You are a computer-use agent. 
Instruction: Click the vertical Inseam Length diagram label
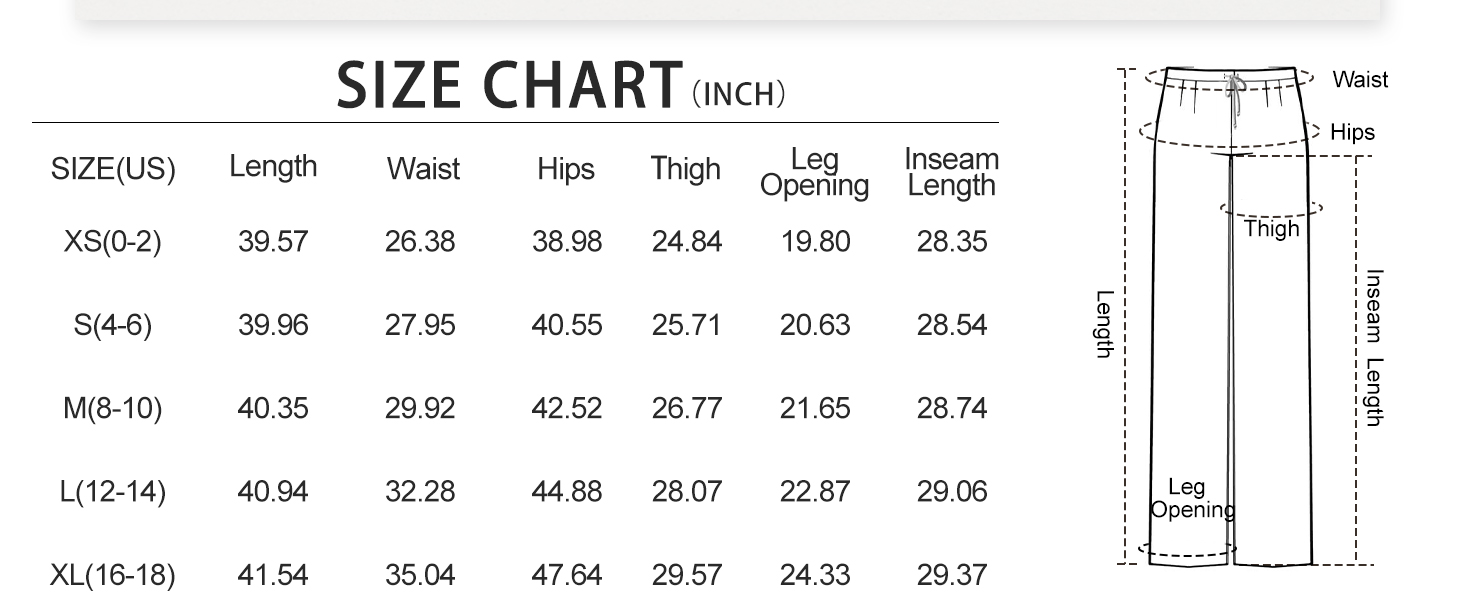point(1375,347)
